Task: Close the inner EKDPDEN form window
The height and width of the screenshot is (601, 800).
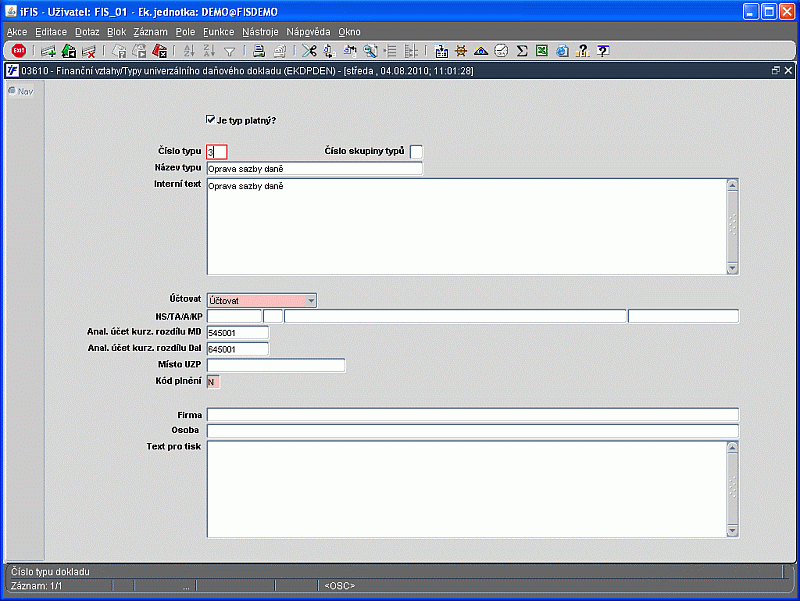Action: [x=788, y=70]
